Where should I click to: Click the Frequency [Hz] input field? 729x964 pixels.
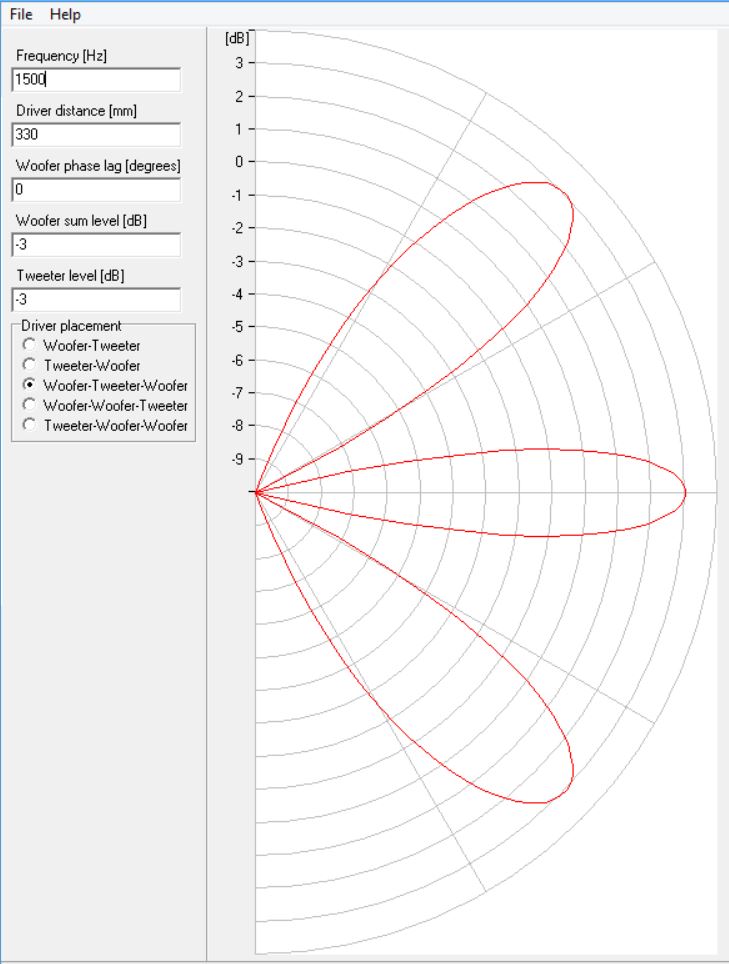(x=97, y=79)
